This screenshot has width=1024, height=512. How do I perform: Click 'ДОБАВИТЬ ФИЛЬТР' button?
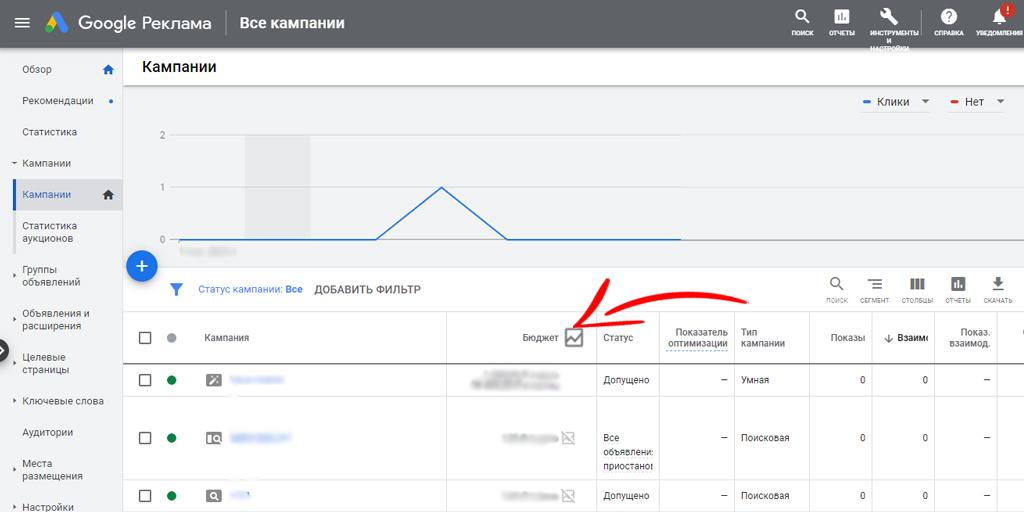click(x=367, y=290)
